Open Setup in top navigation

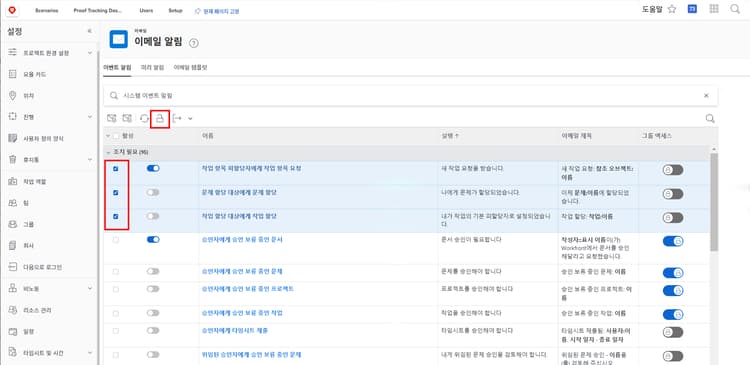click(x=175, y=11)
